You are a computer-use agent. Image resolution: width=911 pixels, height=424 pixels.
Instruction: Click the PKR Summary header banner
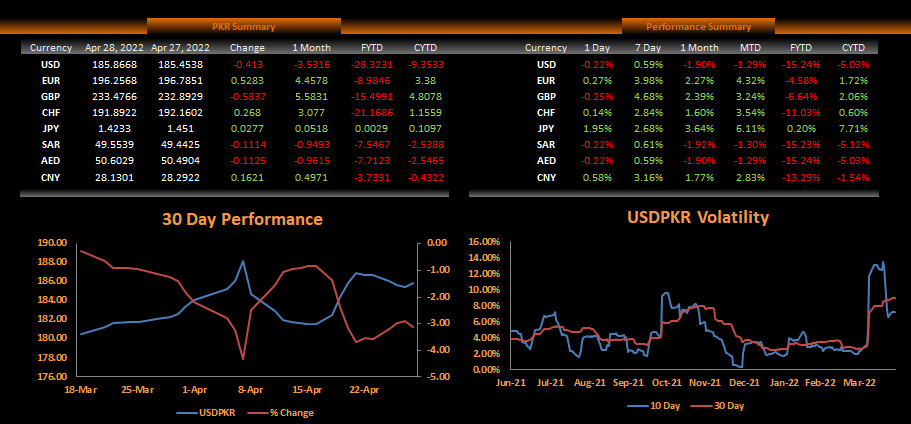[244, 26]
